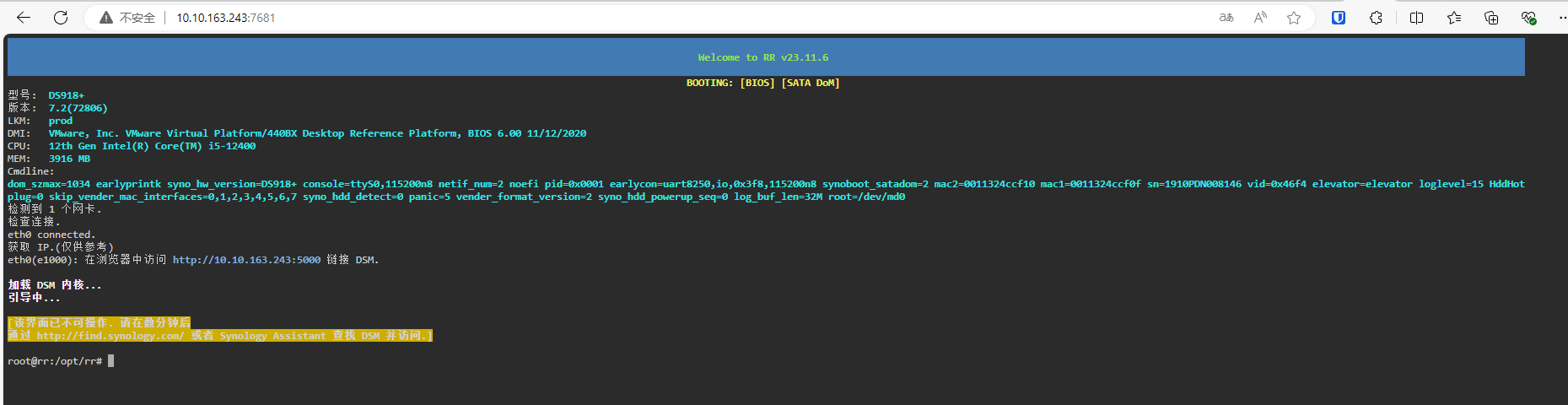Toggle split screen view
Screen dimensions: 1568x405
pyautogui.click(x=1416, y=18)
